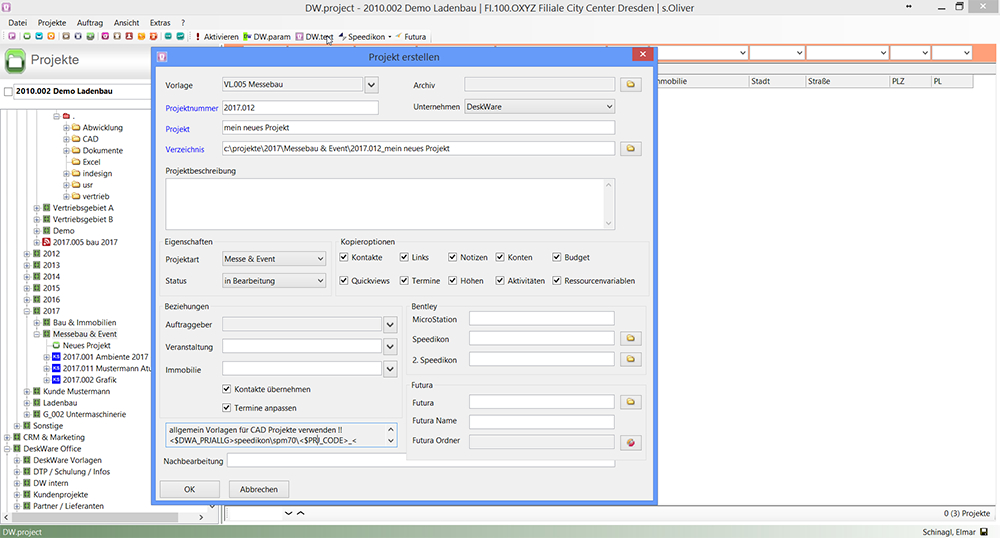
Task: Click the colored icon beside Futura Ordner
Action: click(631, 442)
